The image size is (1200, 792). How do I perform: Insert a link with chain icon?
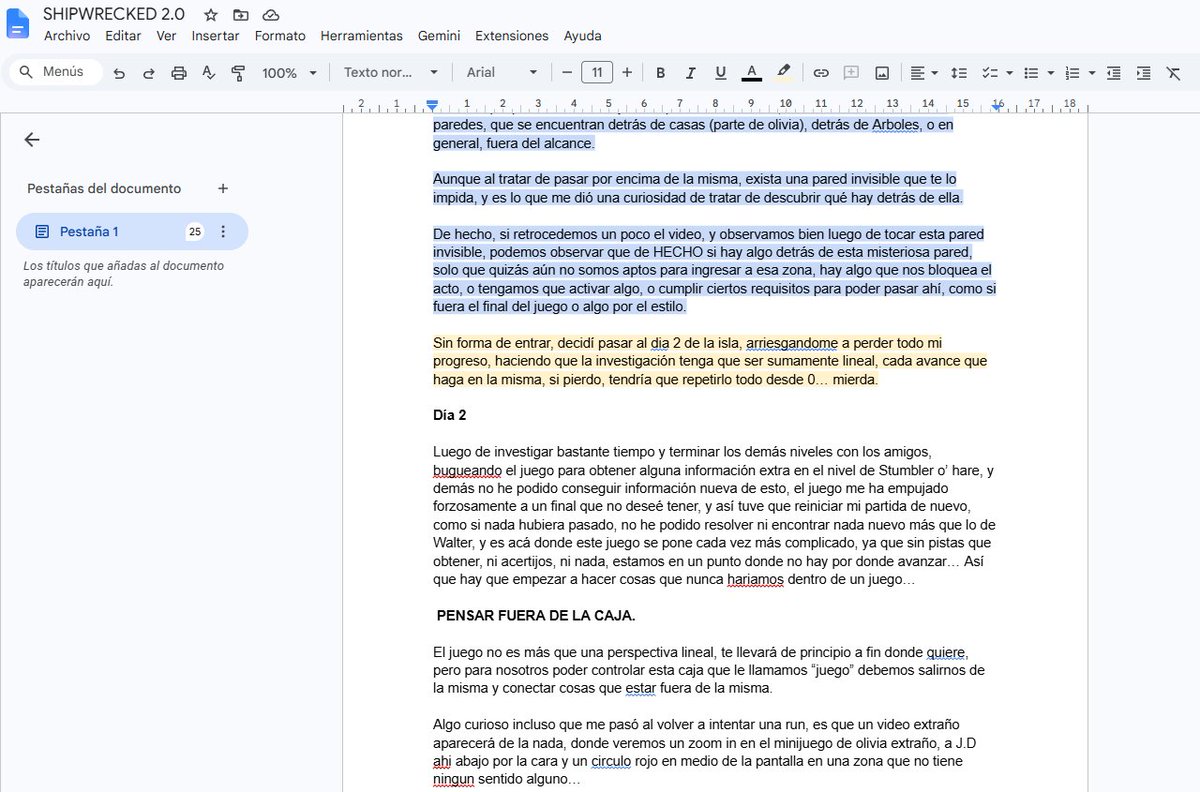pyautogui.click(x=821, y=73)
